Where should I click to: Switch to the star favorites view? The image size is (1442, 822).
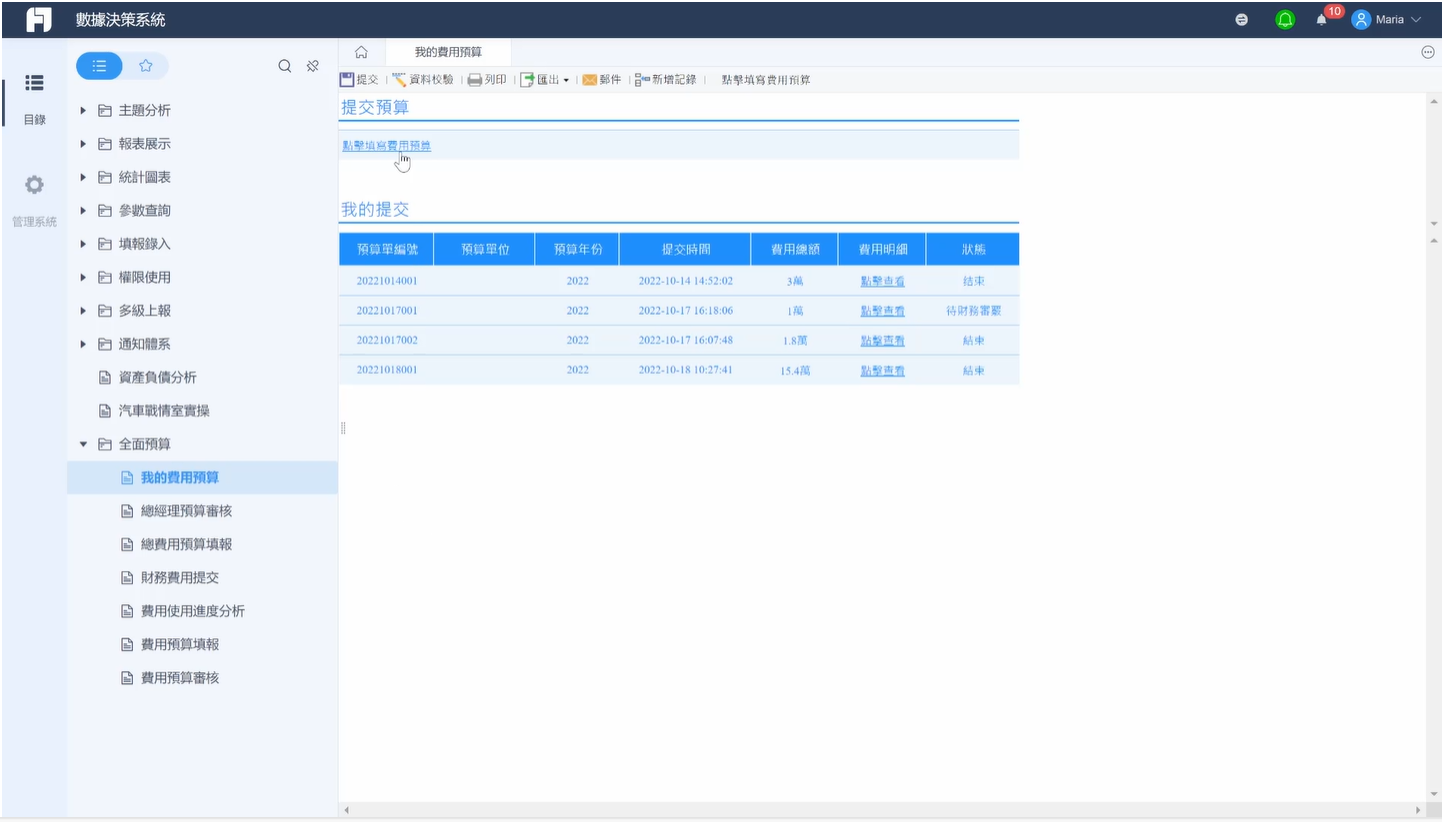[x=146, y=66]
